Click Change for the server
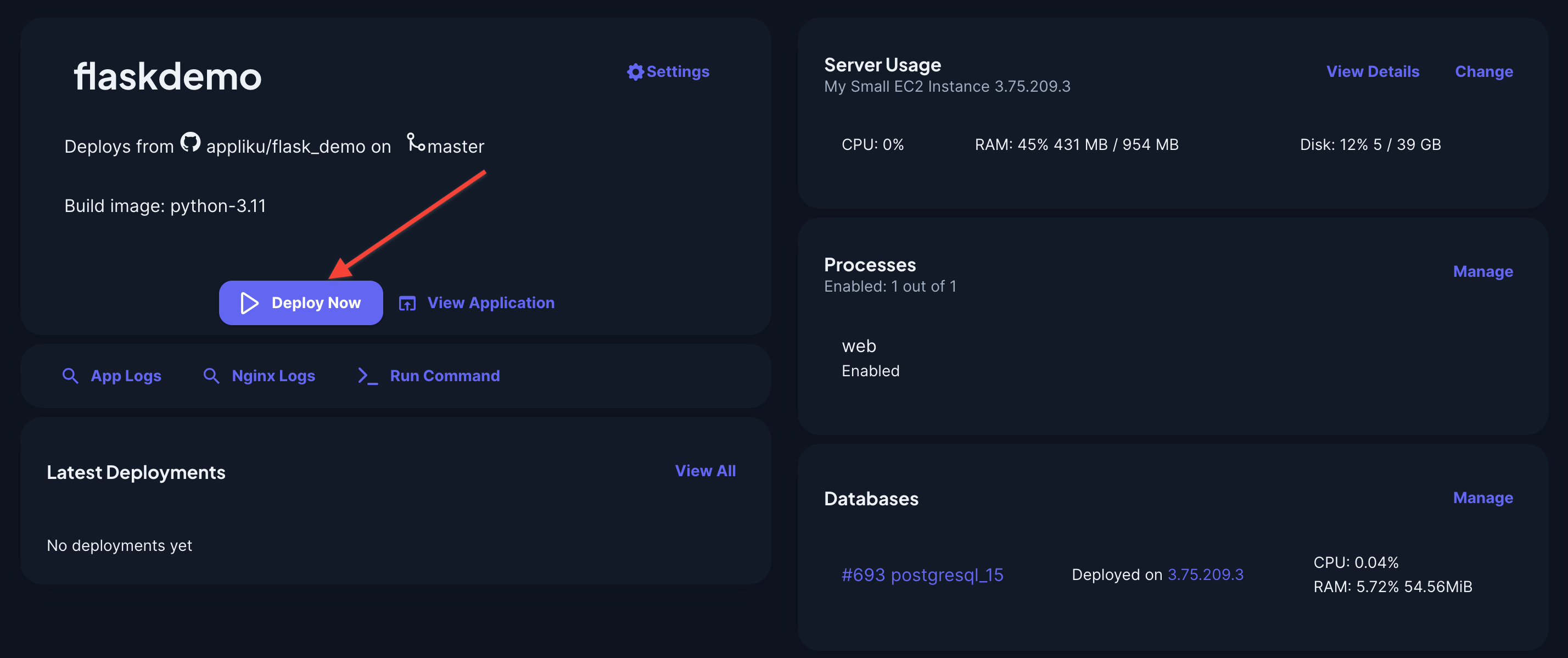The height and width of the screenshot is (658, 1568). pos(1483,71)
